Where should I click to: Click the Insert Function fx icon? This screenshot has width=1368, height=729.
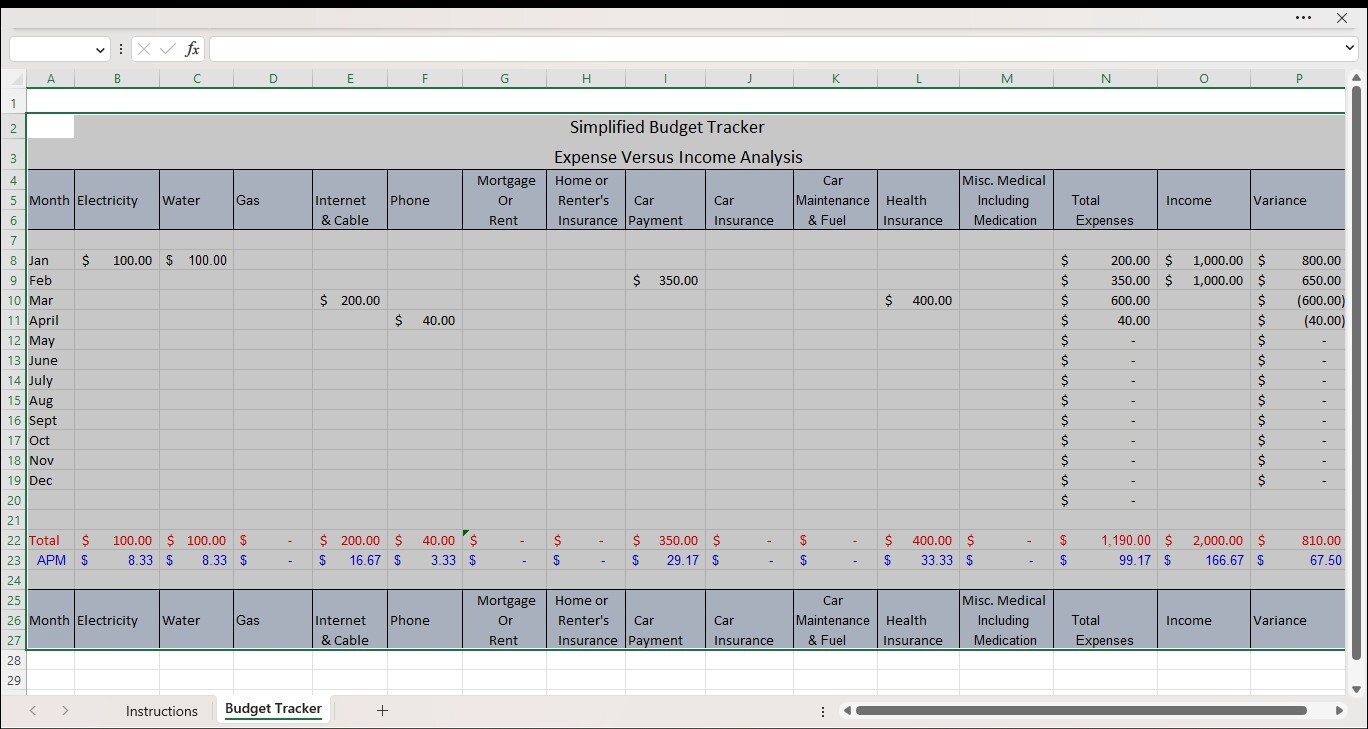click(x=192, y=49)
